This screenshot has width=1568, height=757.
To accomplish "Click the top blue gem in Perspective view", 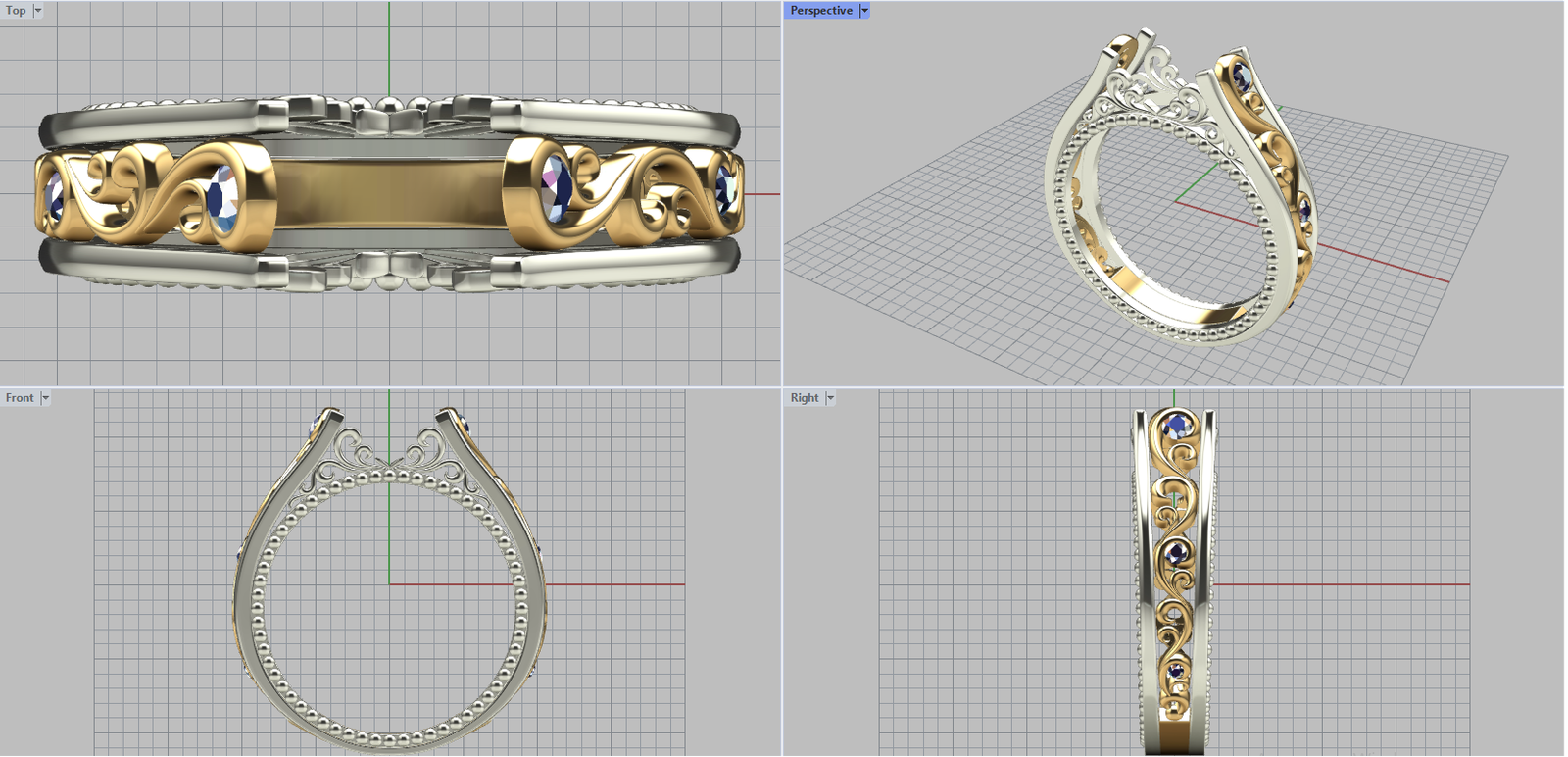I will (x=1243, y=76).
